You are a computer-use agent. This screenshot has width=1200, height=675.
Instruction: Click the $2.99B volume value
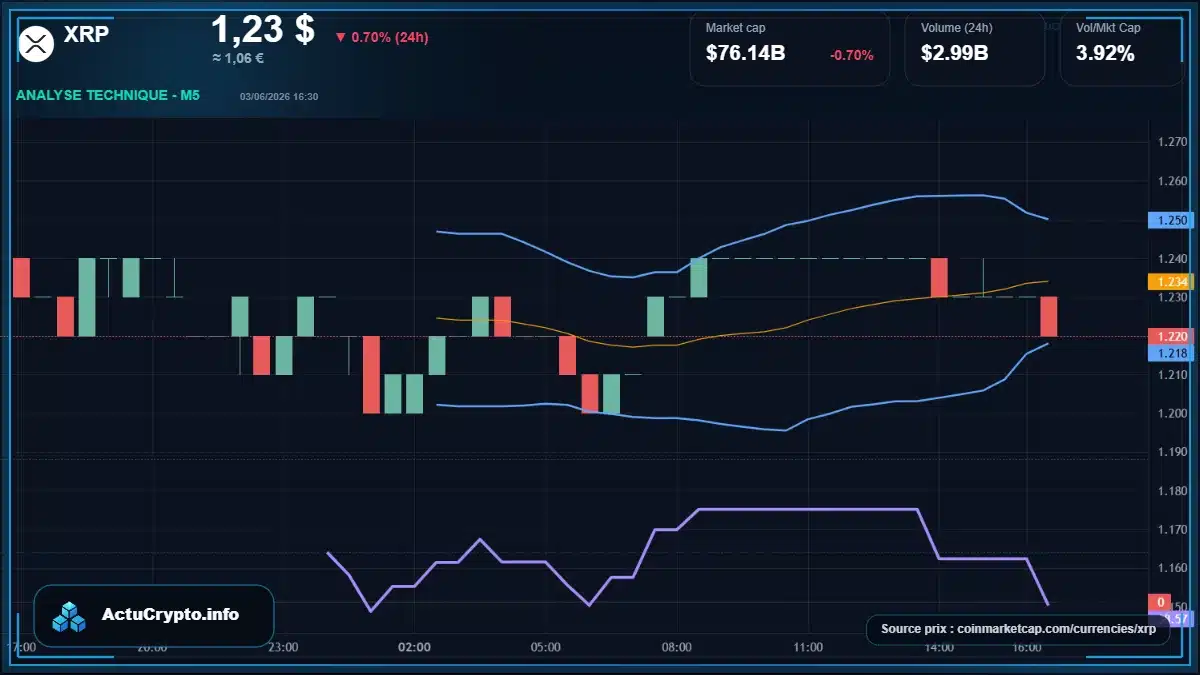(x=955, y=54)
